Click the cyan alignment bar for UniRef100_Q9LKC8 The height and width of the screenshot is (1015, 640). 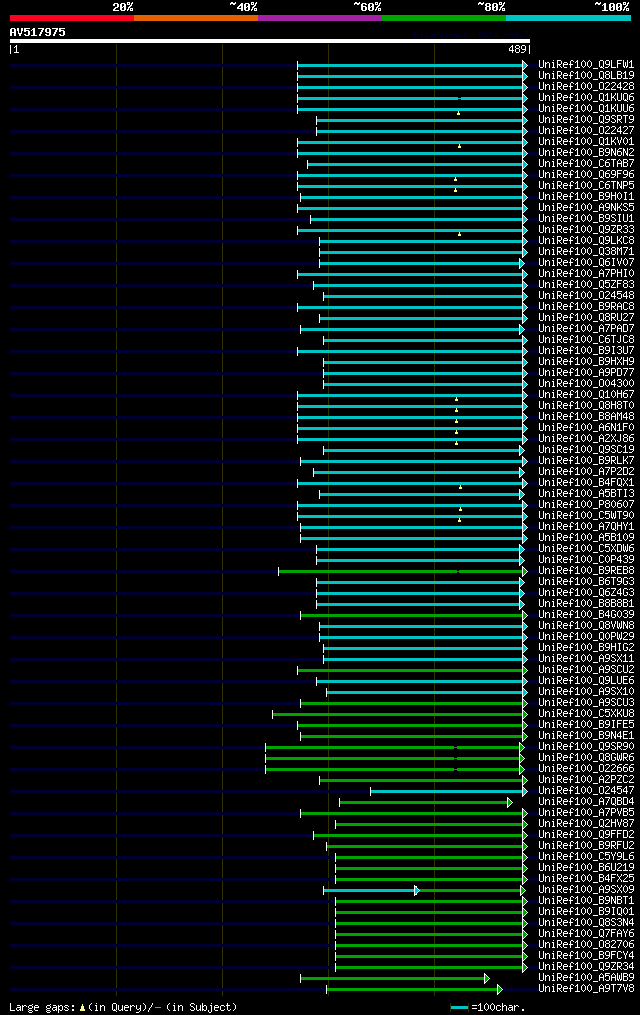[424, 241]
